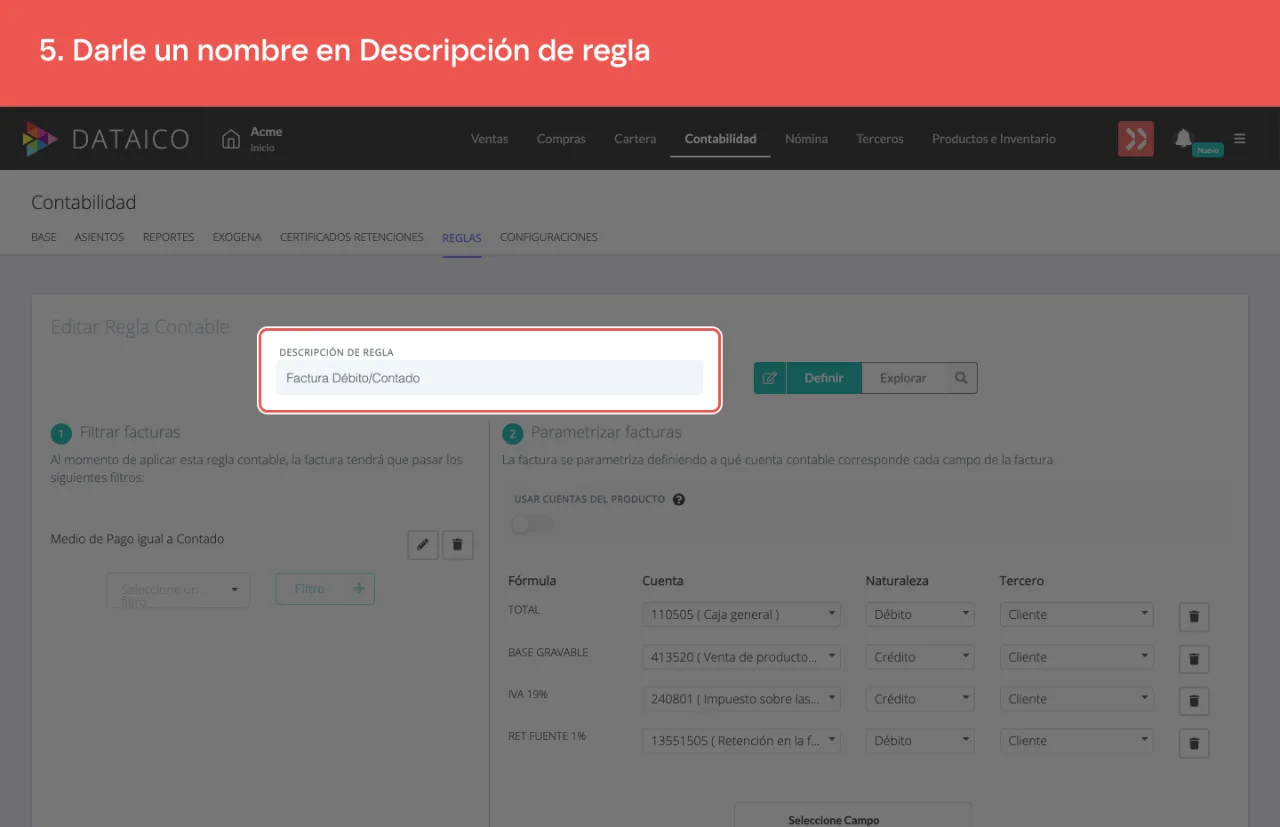Toggle Usar Cuentas del Producto switch
Image resolution: width=1280 pixels, height=827 pixels.
tap(531, 524)
